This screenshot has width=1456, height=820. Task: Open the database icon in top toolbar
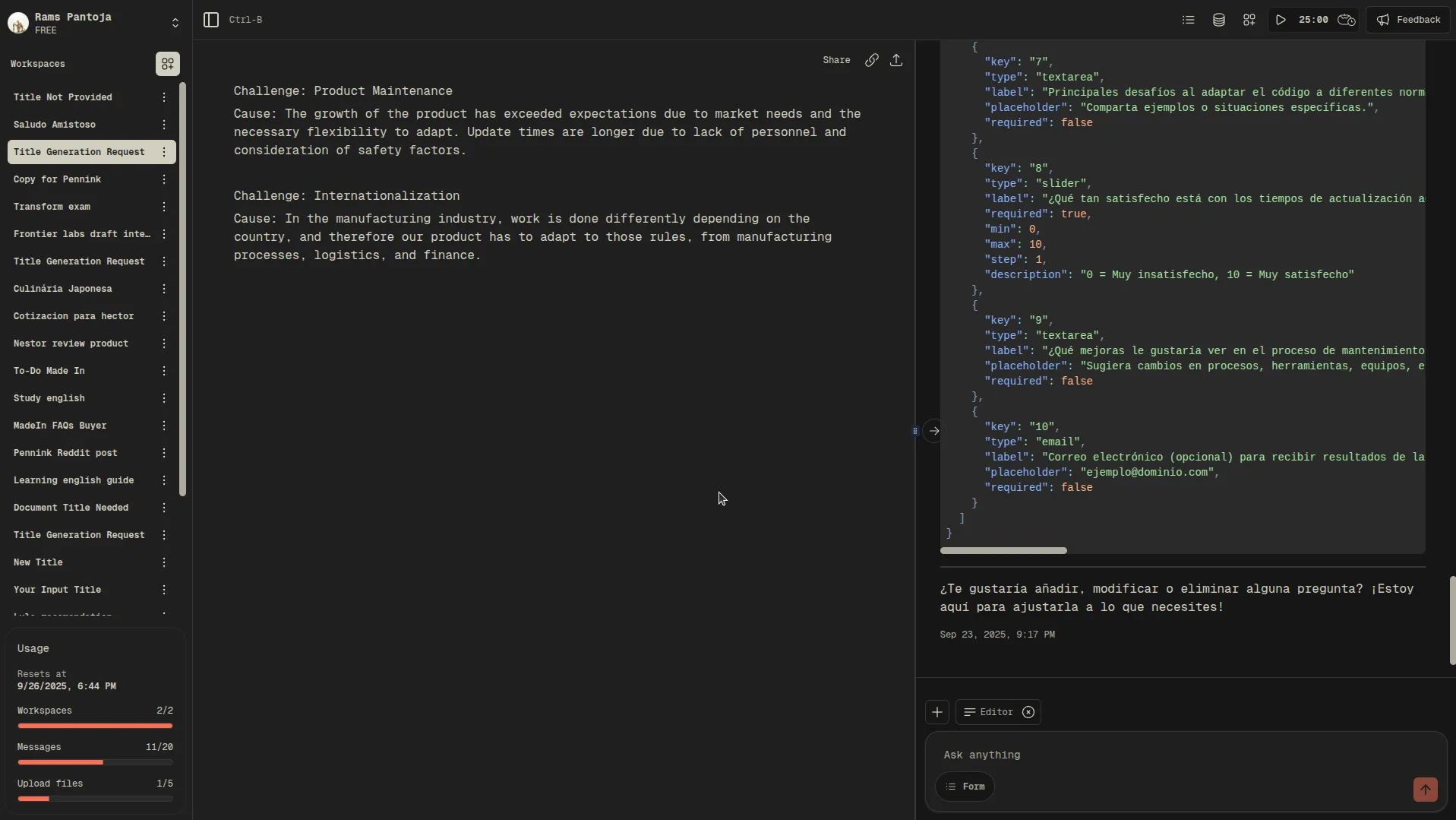[1218, 20]
